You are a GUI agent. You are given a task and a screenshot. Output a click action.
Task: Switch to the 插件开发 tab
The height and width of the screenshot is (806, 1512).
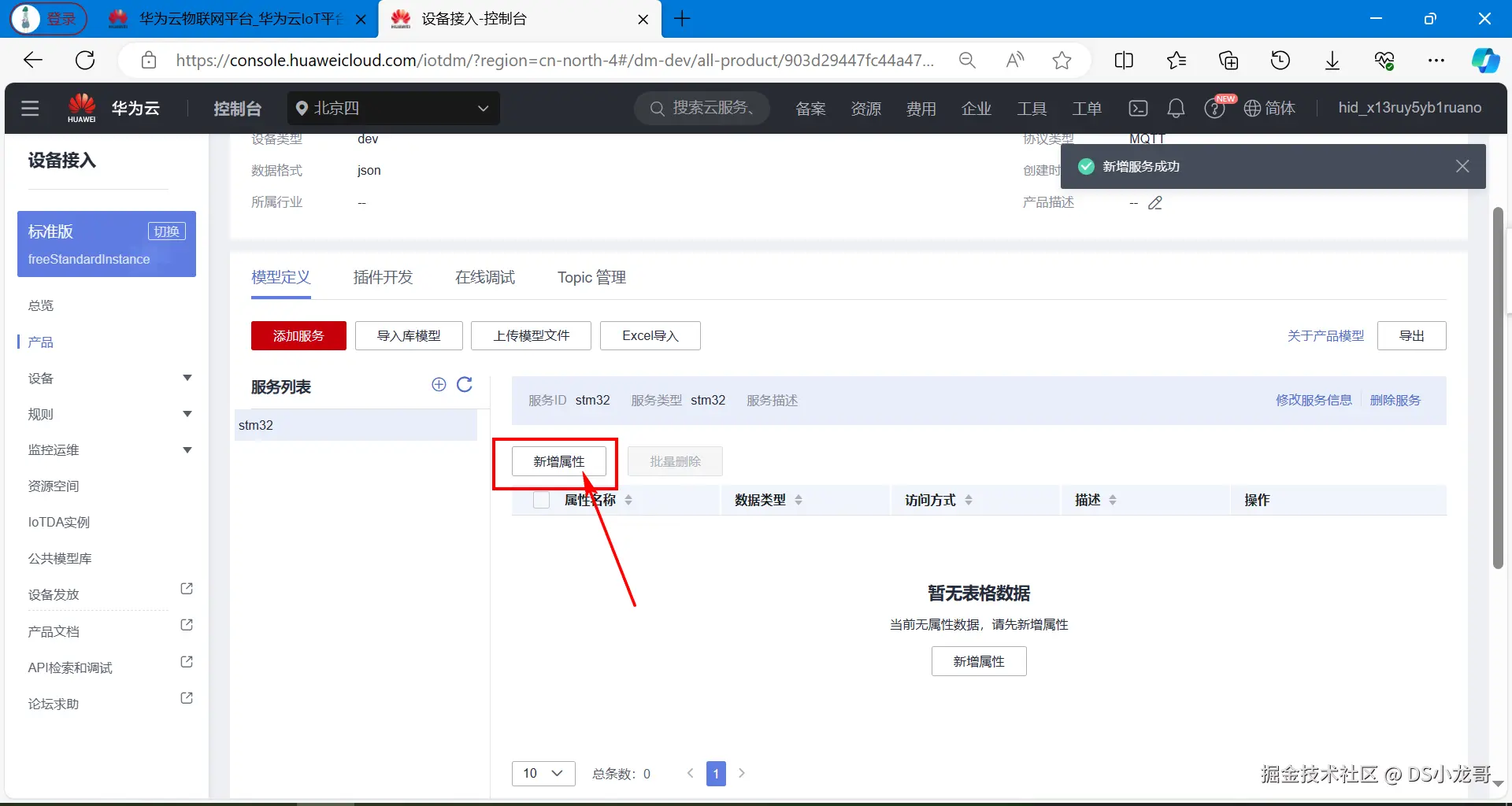(383, 277)
